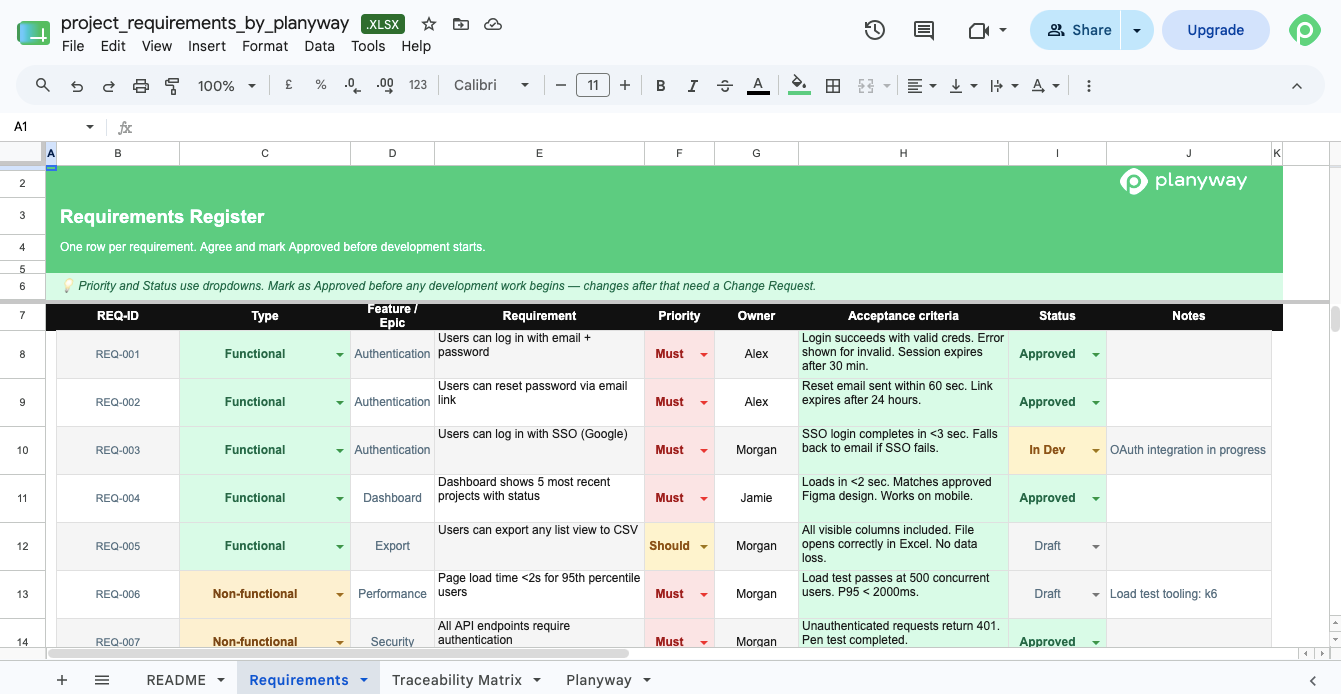Open the Tools menu

tap(368, 46)
